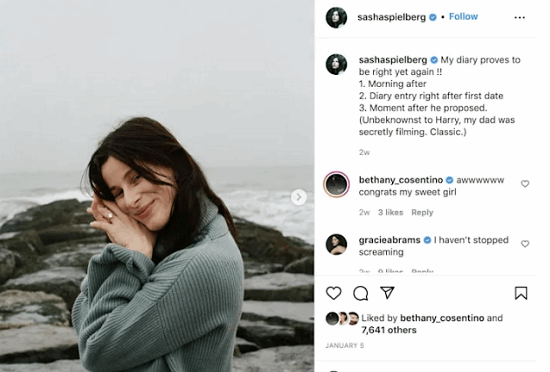Open gracieabrams' profile avatar
Image resolution: width=550 pixels, height=372 pixels.
(x=336, y=244)
